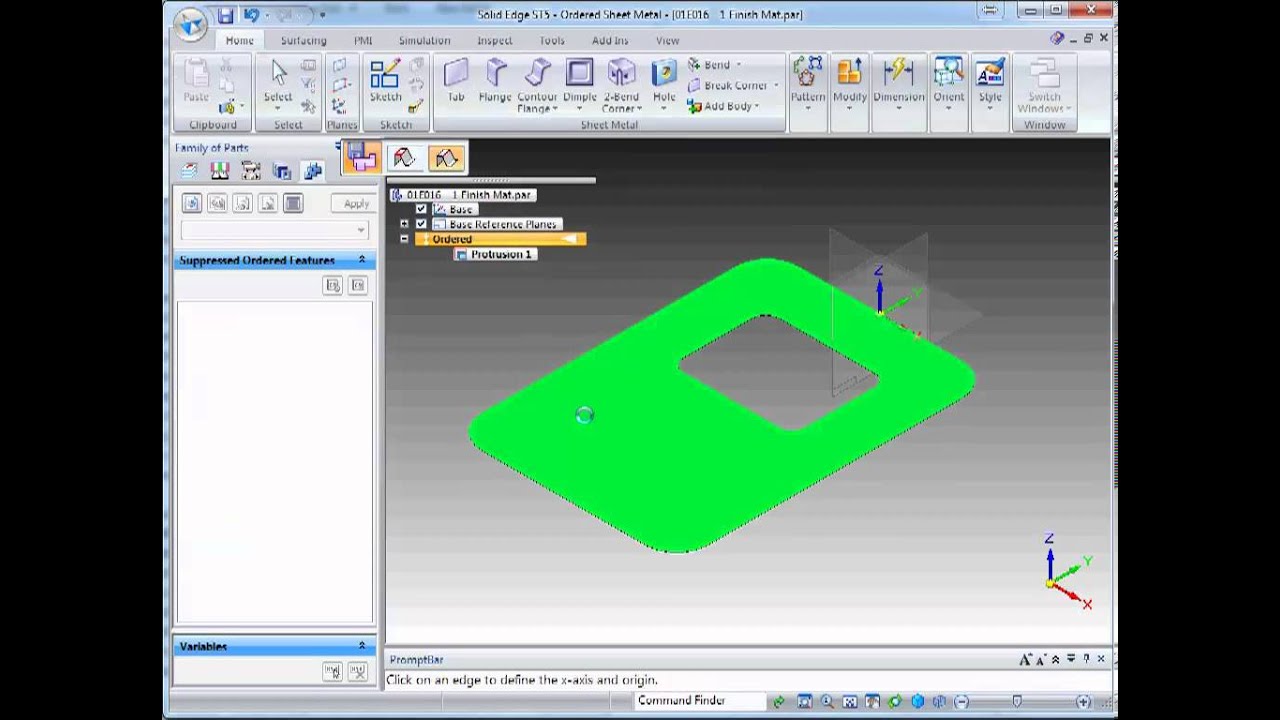Click the Style tool
The height and width of the screenshot is (720, 1280).
(990, 80)
